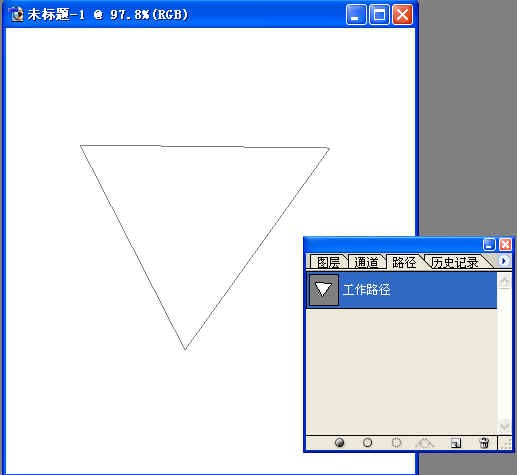Close the 未标题-1 document window
Screen dimensions: 517x475
(402, 15)
